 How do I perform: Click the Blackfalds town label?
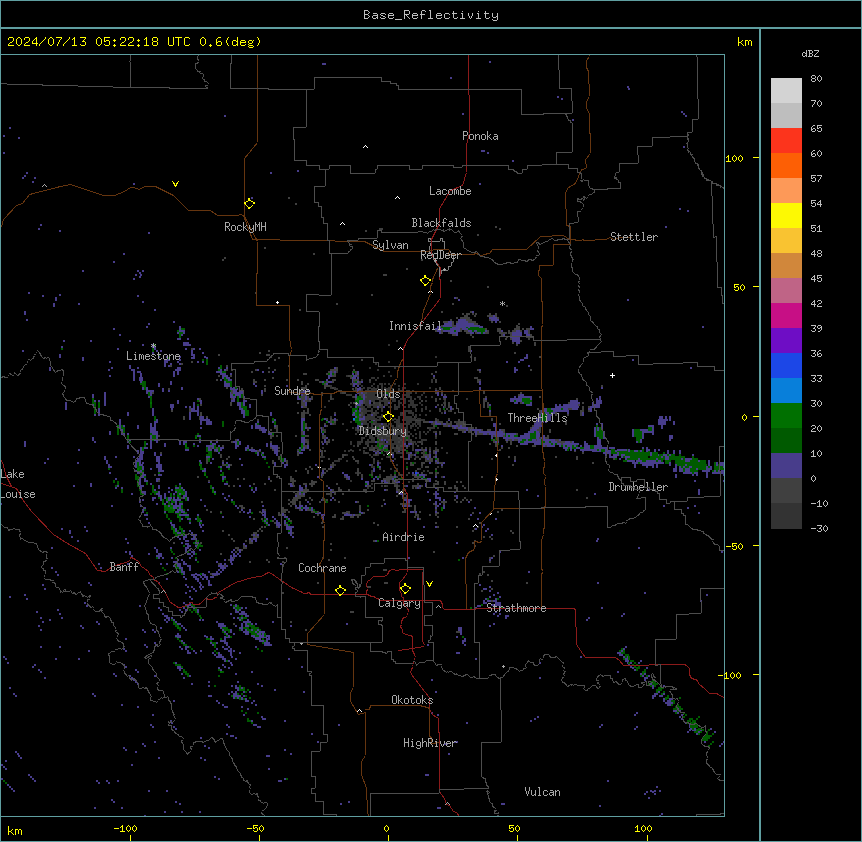coord(441,223)
